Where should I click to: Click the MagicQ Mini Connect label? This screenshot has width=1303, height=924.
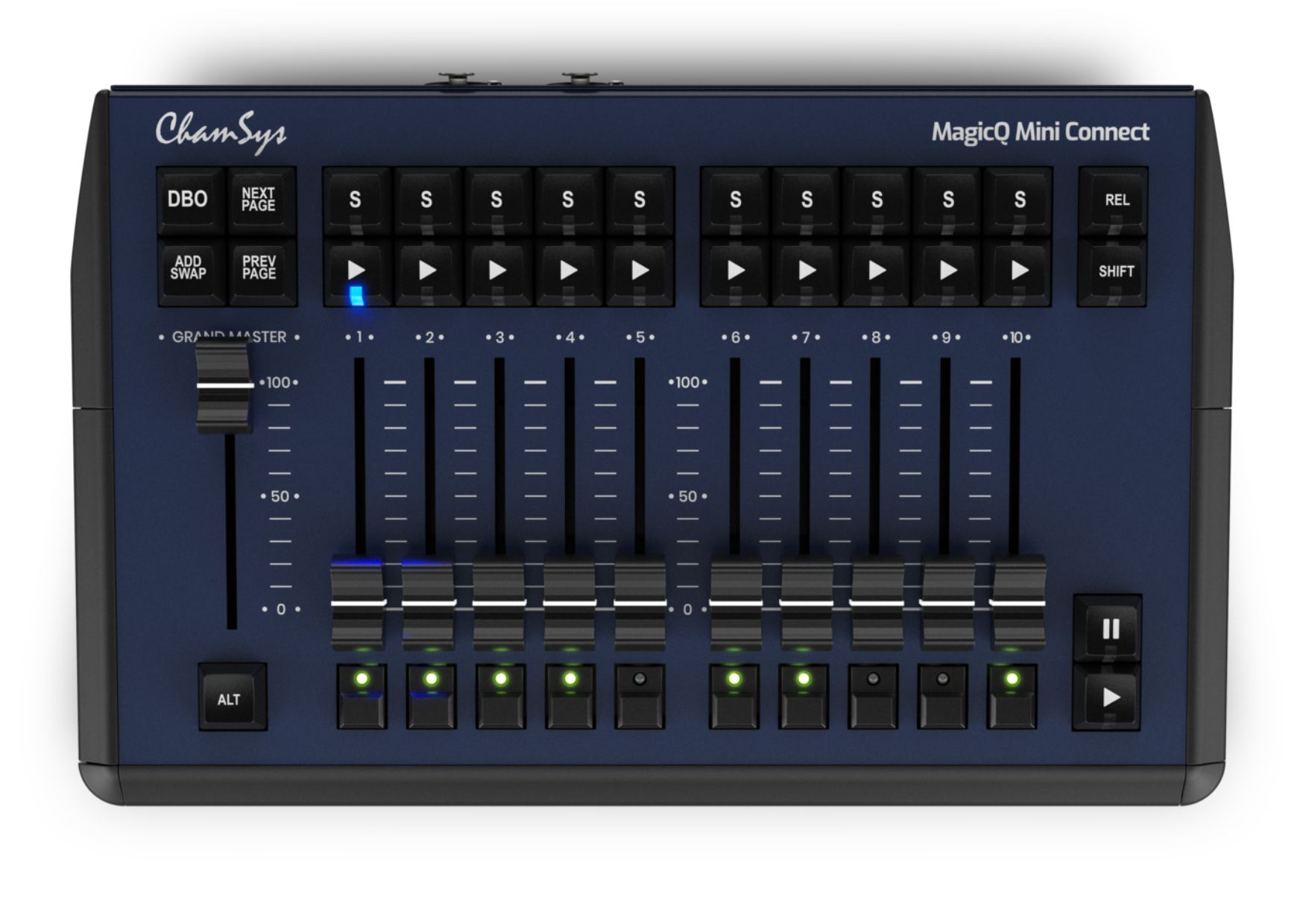tap(1040, 132)
